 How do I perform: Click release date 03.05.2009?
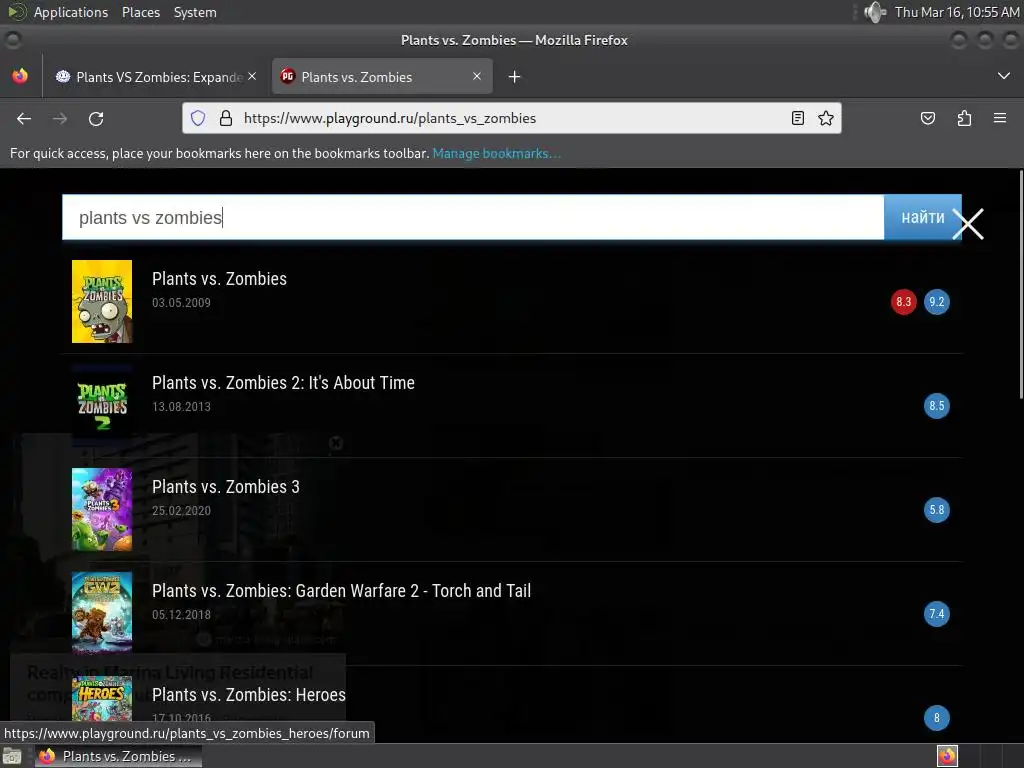click(x=182, y=302)
